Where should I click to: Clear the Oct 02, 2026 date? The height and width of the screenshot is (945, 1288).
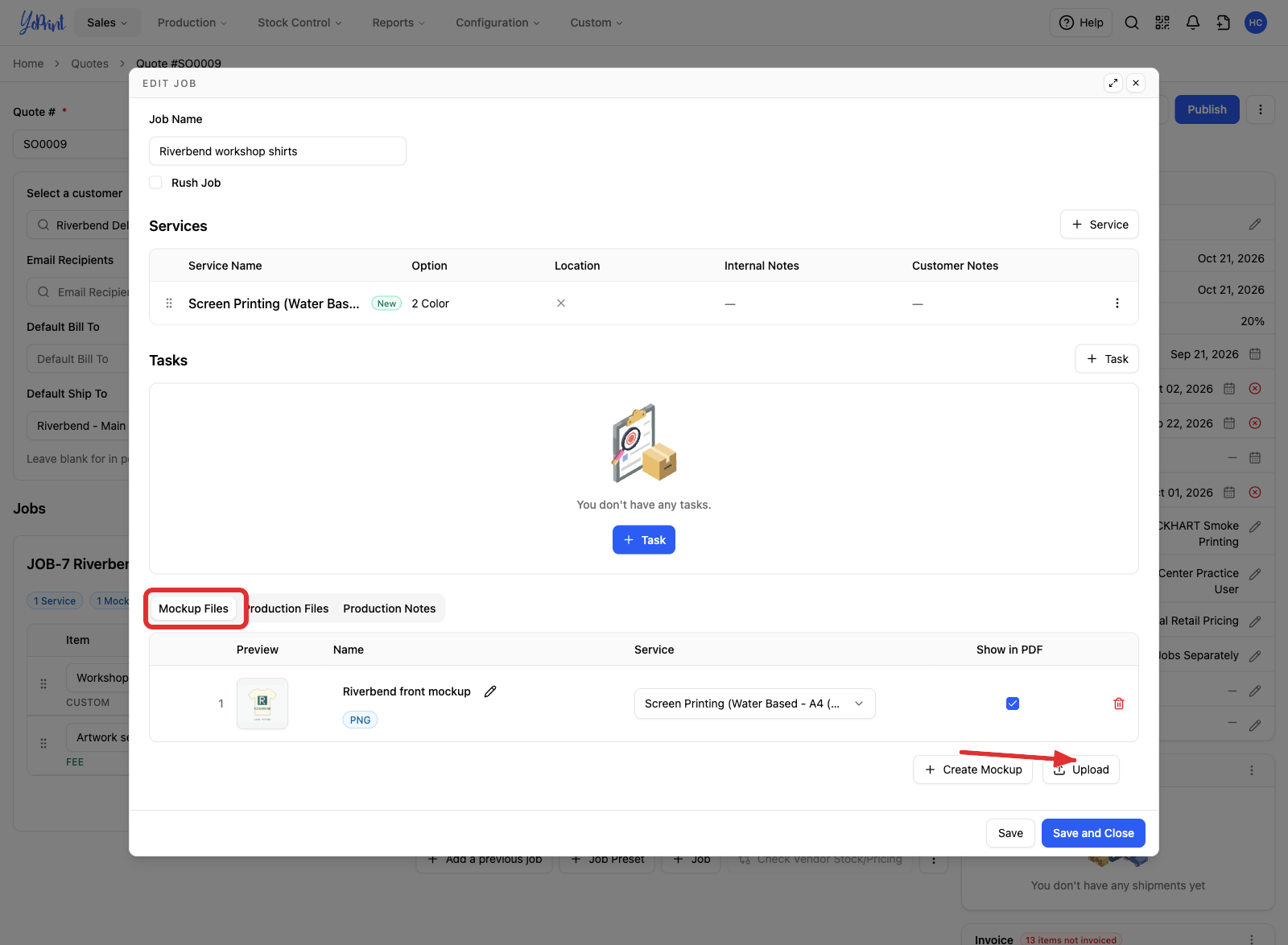click(1255, 389)
